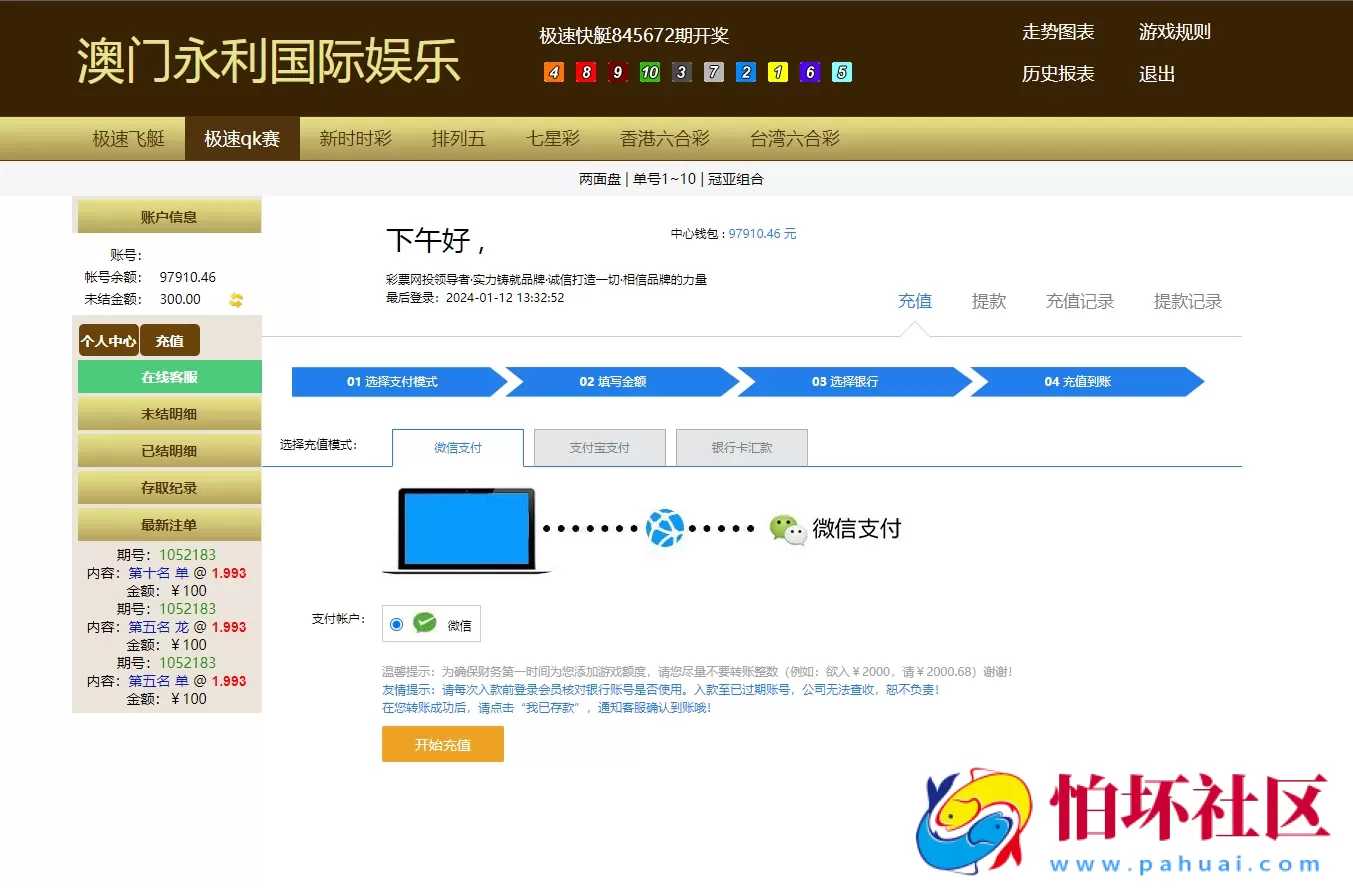Screen dimensions: 1353x888
Task: Click the globe icon in the payment flow diagram
Action: click(665, 528)
